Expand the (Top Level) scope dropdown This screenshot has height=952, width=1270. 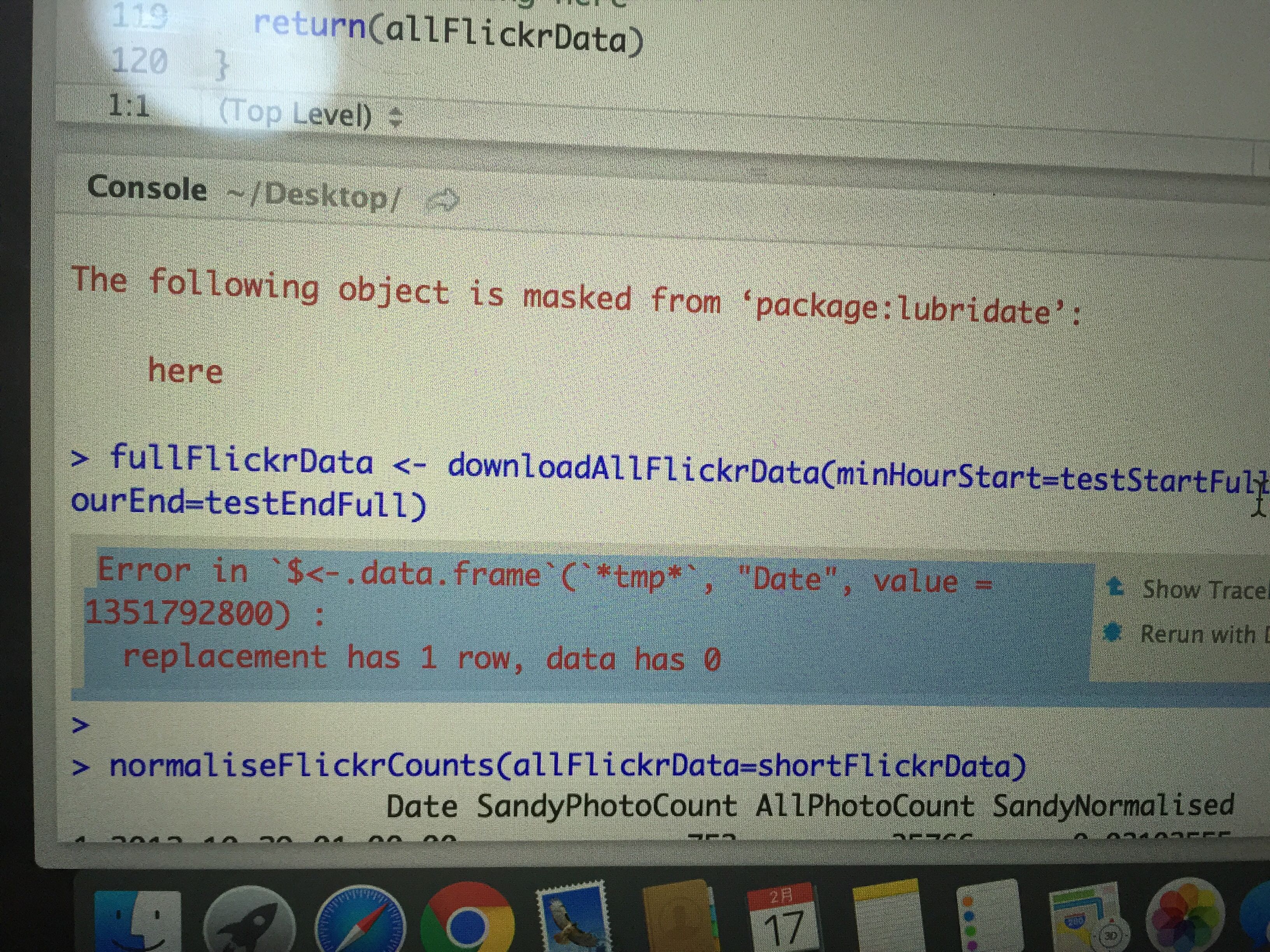point(310,114)
